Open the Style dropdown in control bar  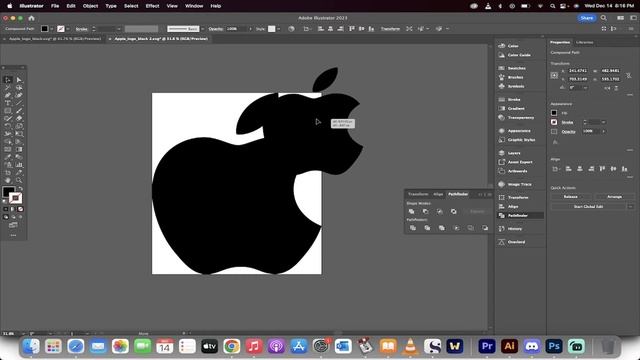[x=278, y=29]
